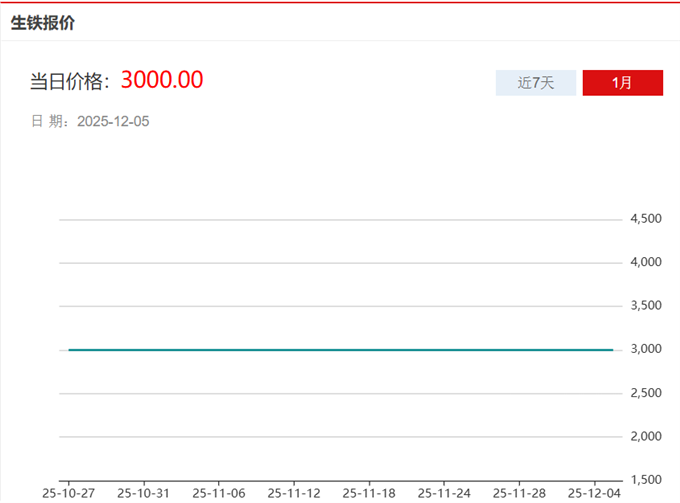Click the teal price line in chart
Image resolution: width=680 pixels, height=503 pixels.
pyautogui.click(x=340, y=350)
